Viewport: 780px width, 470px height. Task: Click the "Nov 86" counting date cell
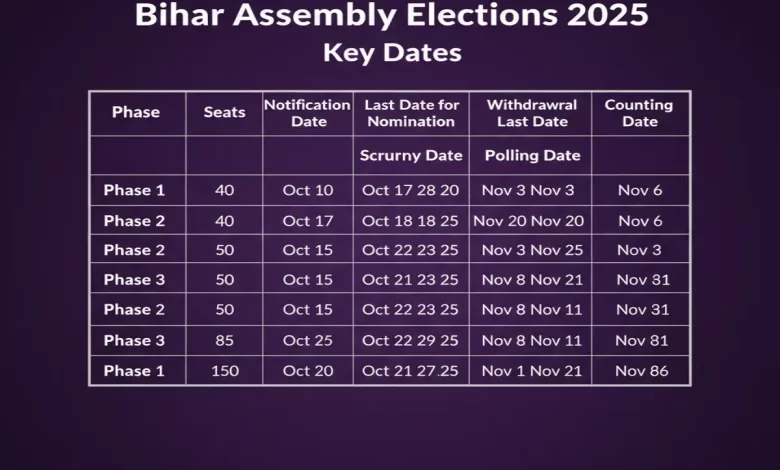(x=642, y=370)
